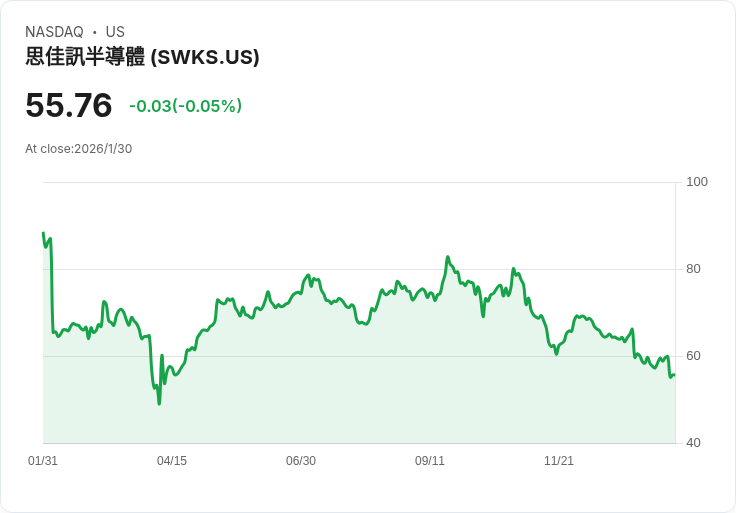Image resolution: width=736 pixels, height=513 pixels.
Task: Select the 04/15 date on the x-axis
Action: coord(172,461)
